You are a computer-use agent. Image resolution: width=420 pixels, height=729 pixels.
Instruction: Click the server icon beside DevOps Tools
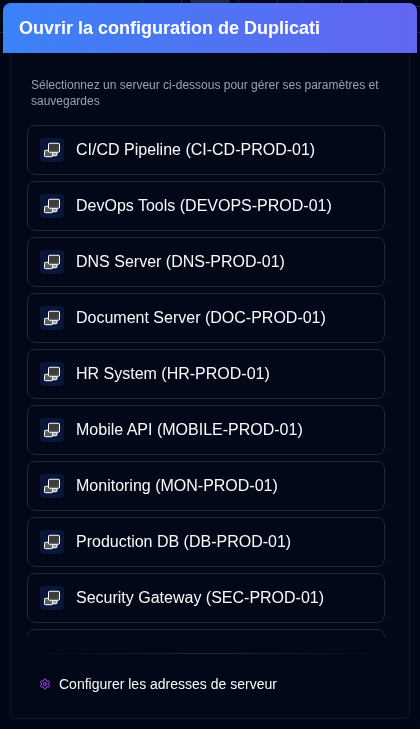click(52, 206)
